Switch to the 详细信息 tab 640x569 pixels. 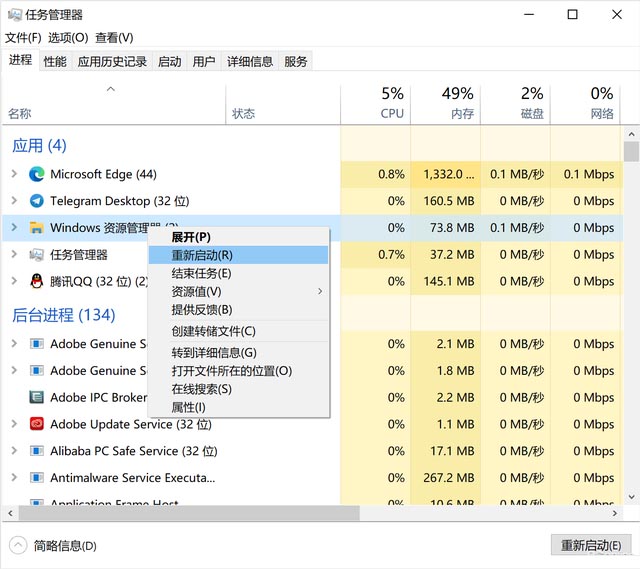click(250, 62)
